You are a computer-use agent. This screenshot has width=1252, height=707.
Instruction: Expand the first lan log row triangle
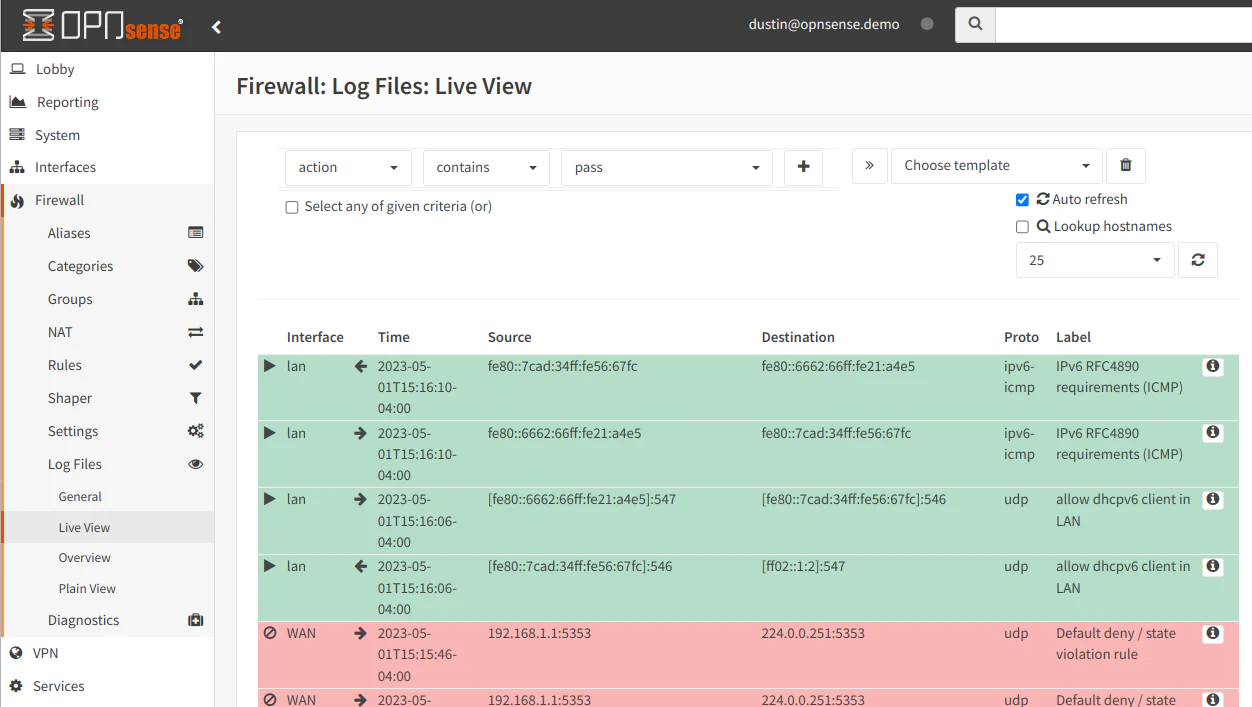(x=269, y=367)
